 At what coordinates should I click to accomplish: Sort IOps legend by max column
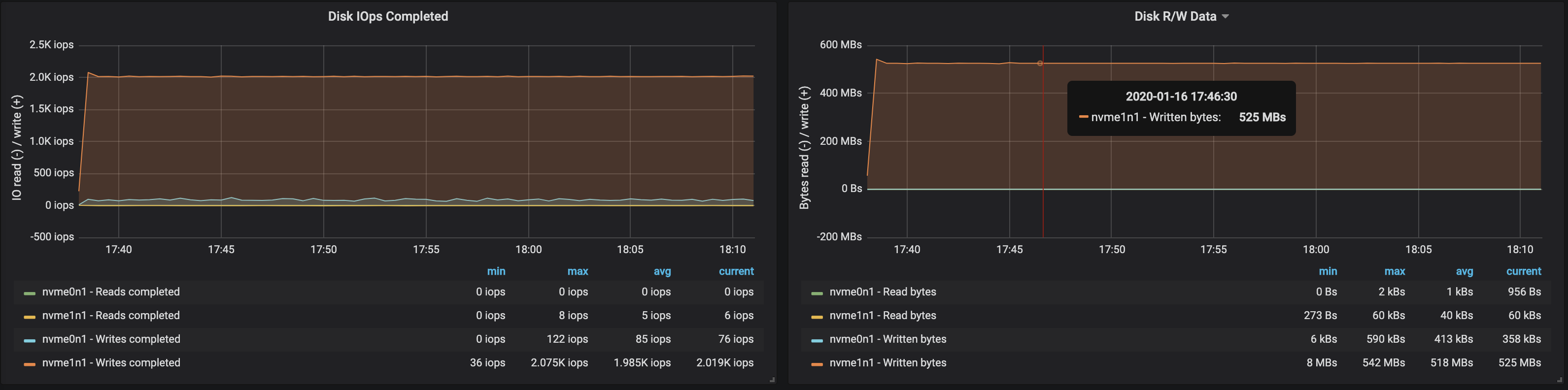pyautogui.click(x=578, y=271)
